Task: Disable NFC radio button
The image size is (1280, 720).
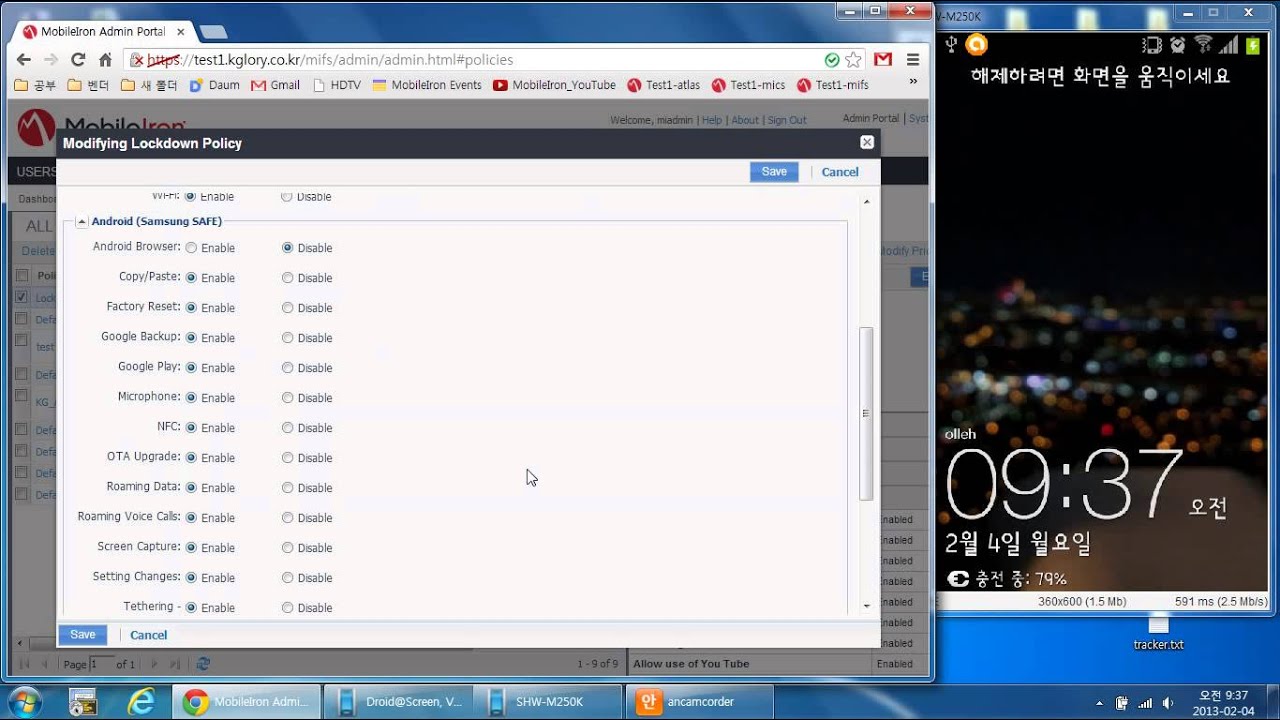Action: 287,428
